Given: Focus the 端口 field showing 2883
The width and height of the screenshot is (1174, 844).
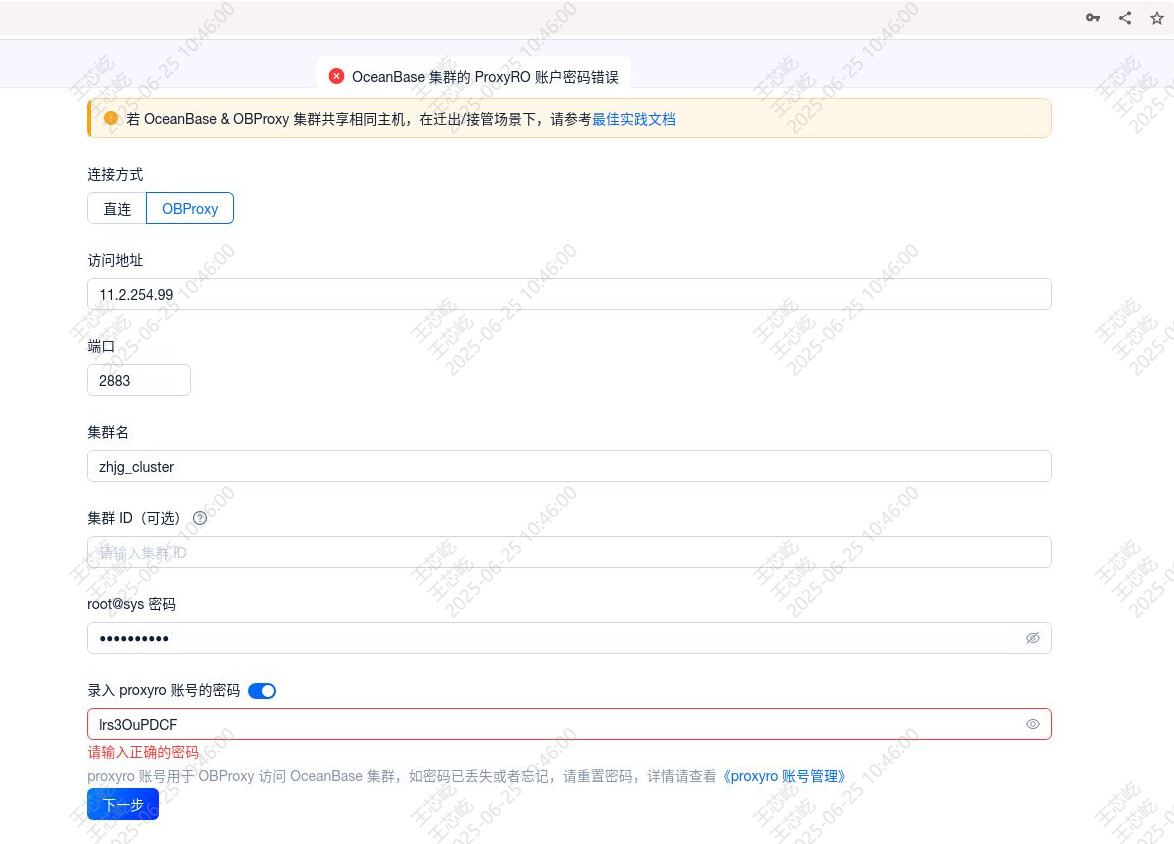Looking at the screenshot, I should pyautogui.click(x=139, y=380).
